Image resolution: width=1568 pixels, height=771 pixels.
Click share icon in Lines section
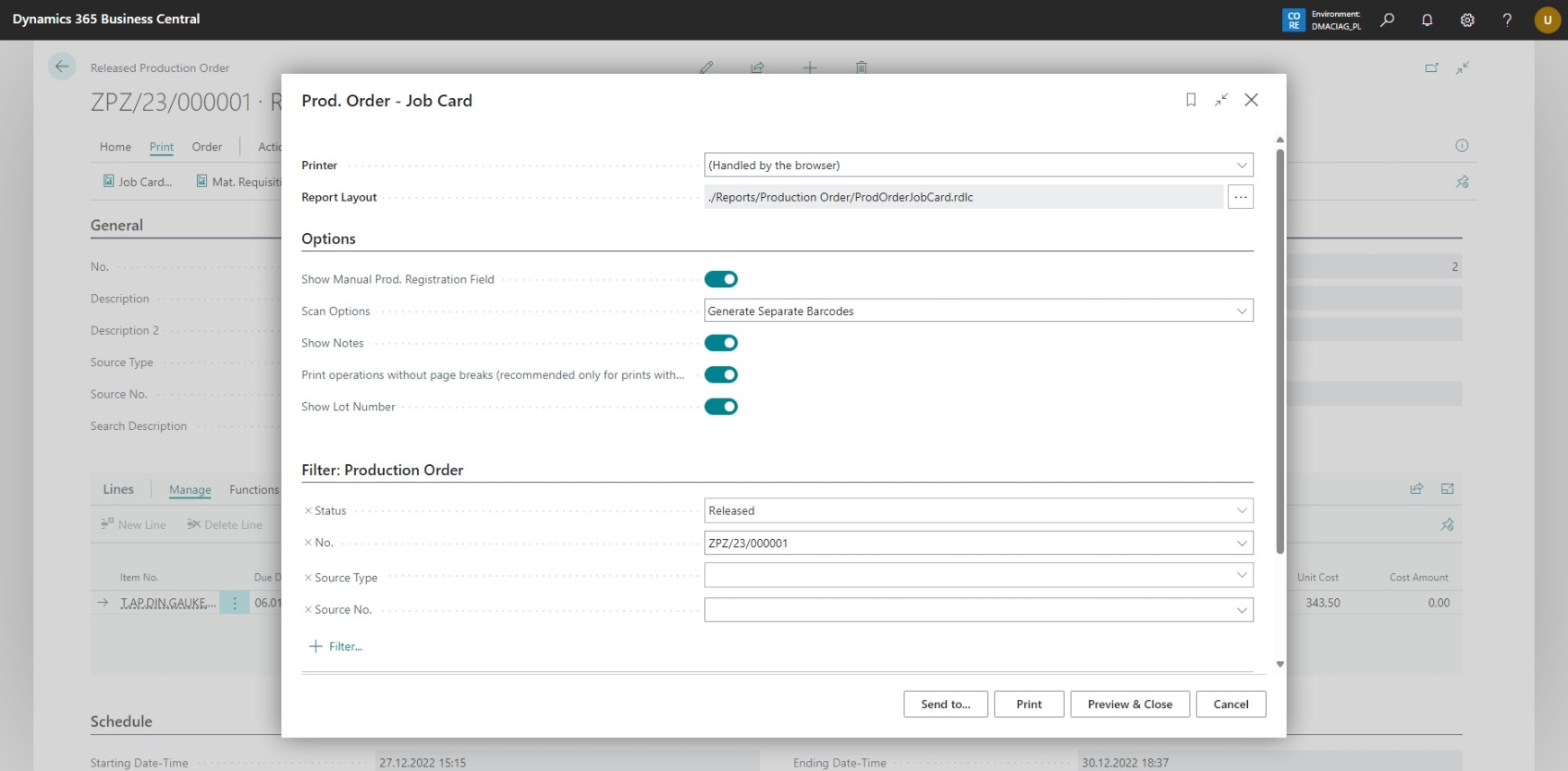pos(1417,489)
